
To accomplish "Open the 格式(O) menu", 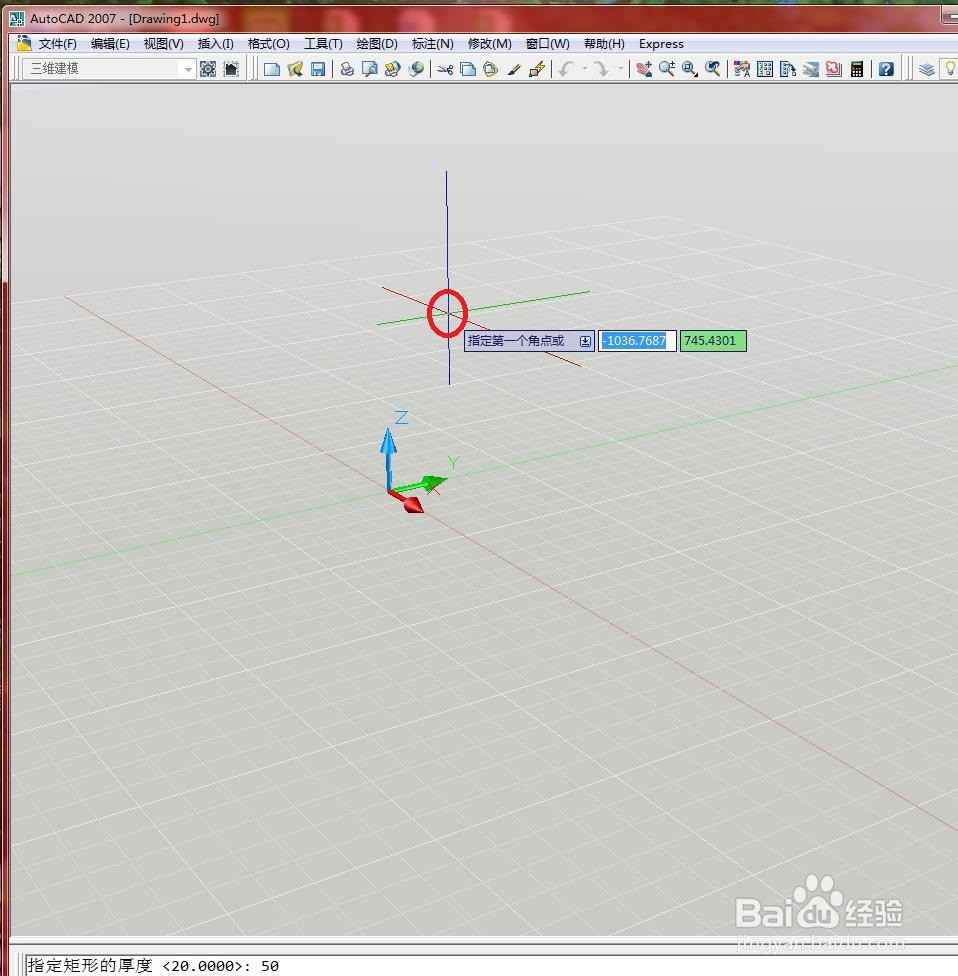I will pos(268,44).
